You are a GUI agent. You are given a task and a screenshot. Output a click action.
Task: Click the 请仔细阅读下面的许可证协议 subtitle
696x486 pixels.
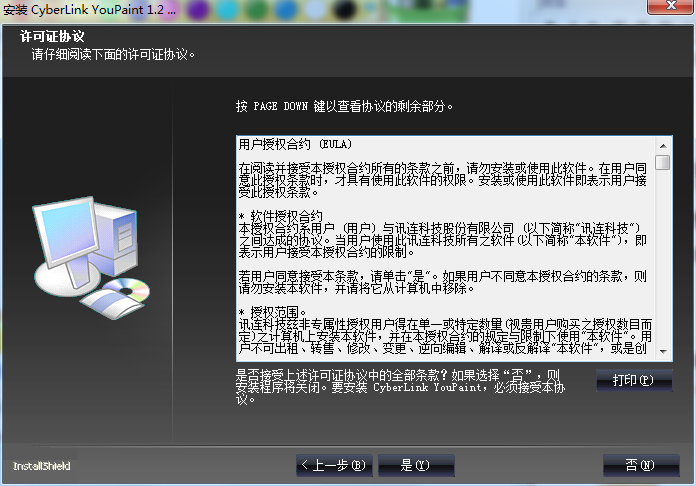[x=113, y=55]
